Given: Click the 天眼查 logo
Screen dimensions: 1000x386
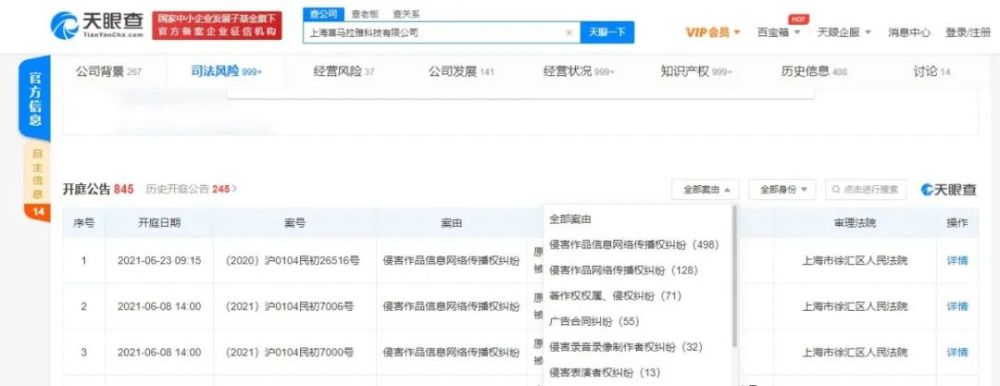Looking at the screenshot, I should coord(98,26).
